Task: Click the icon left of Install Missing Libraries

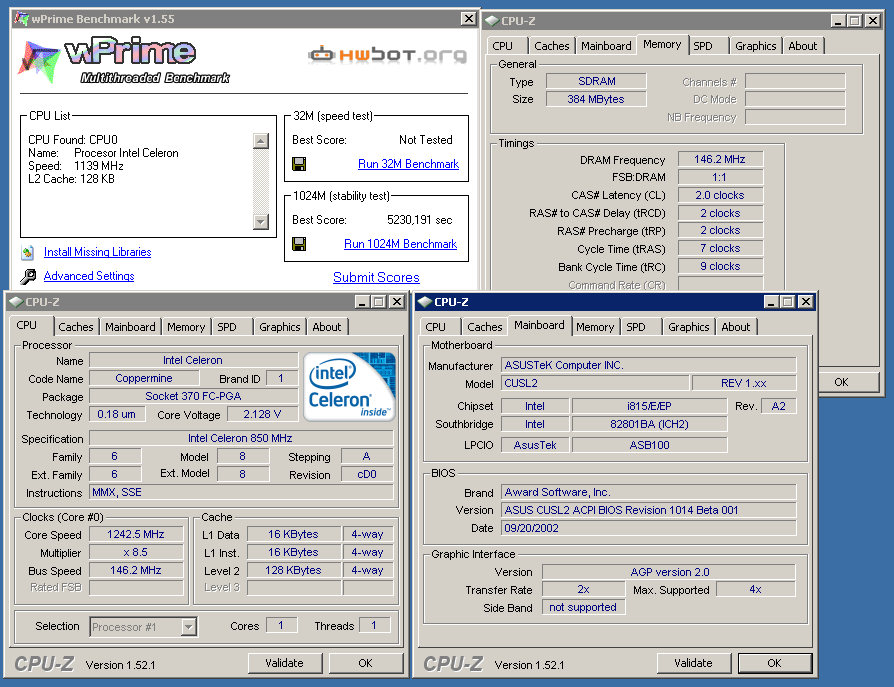Action: 27,252
